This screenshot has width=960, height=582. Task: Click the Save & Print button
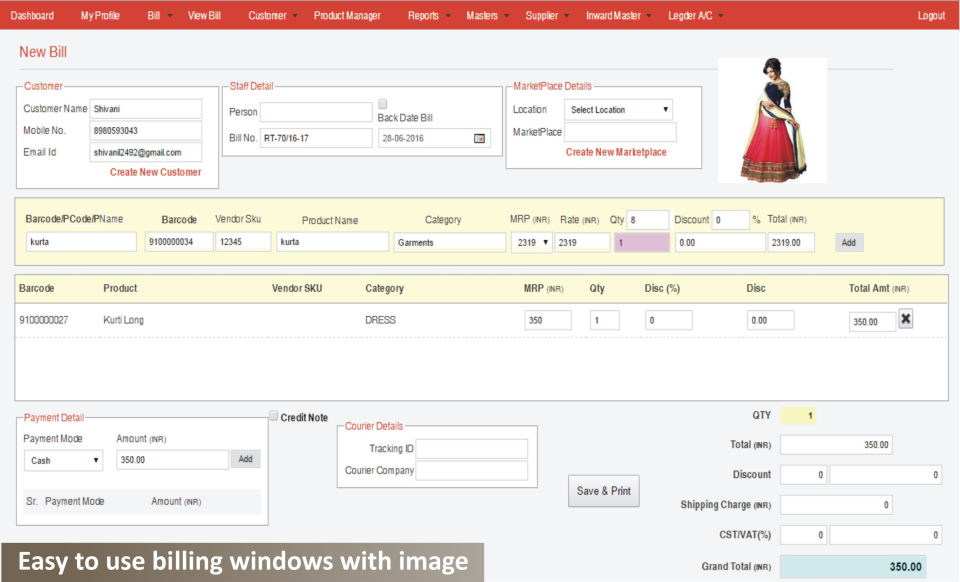click(603, 491)
